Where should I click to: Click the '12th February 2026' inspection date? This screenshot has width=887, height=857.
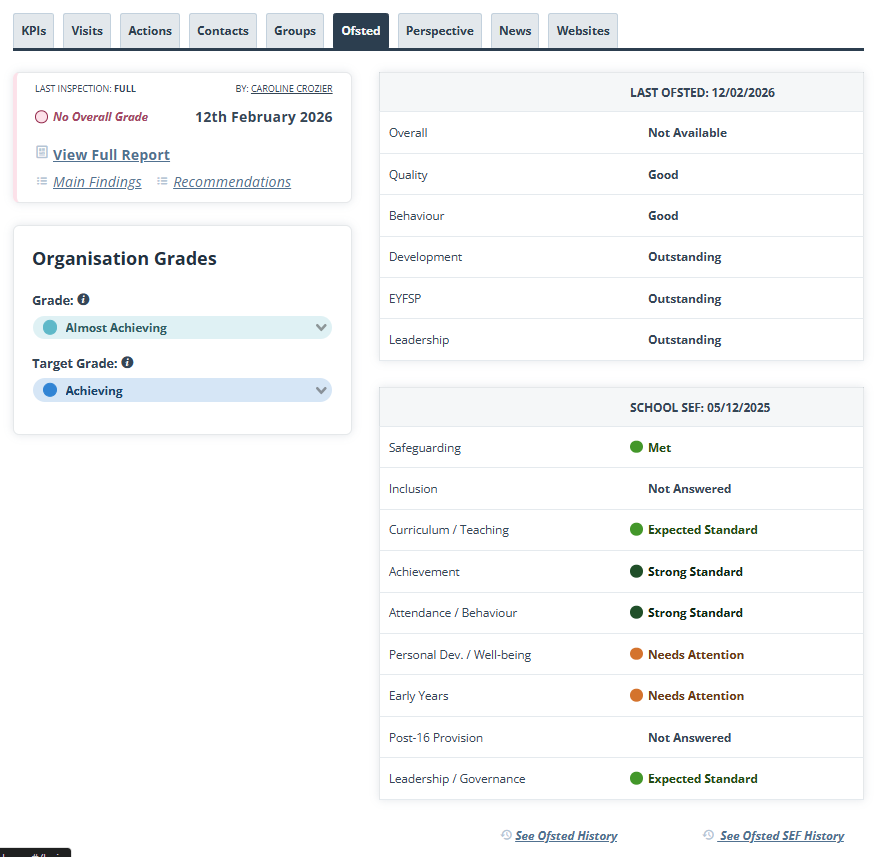click(264, 117)
